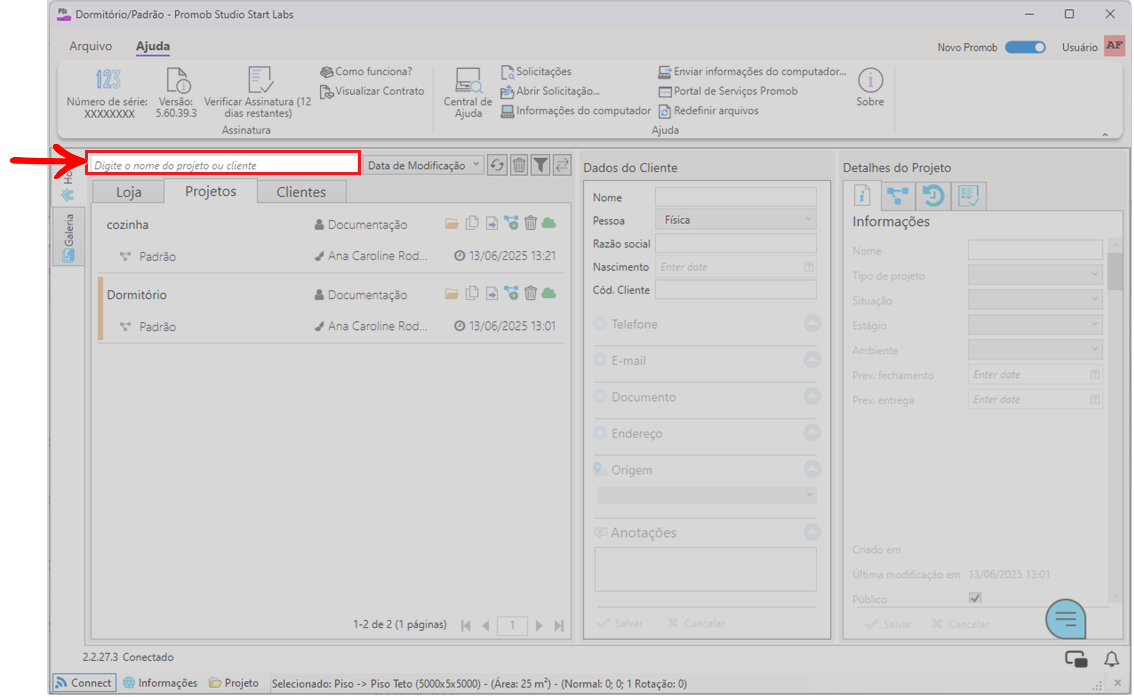The width and height of the screenshot is (1134, 697).
Task: Open the filter funnel icon
Action: (540, 165)
